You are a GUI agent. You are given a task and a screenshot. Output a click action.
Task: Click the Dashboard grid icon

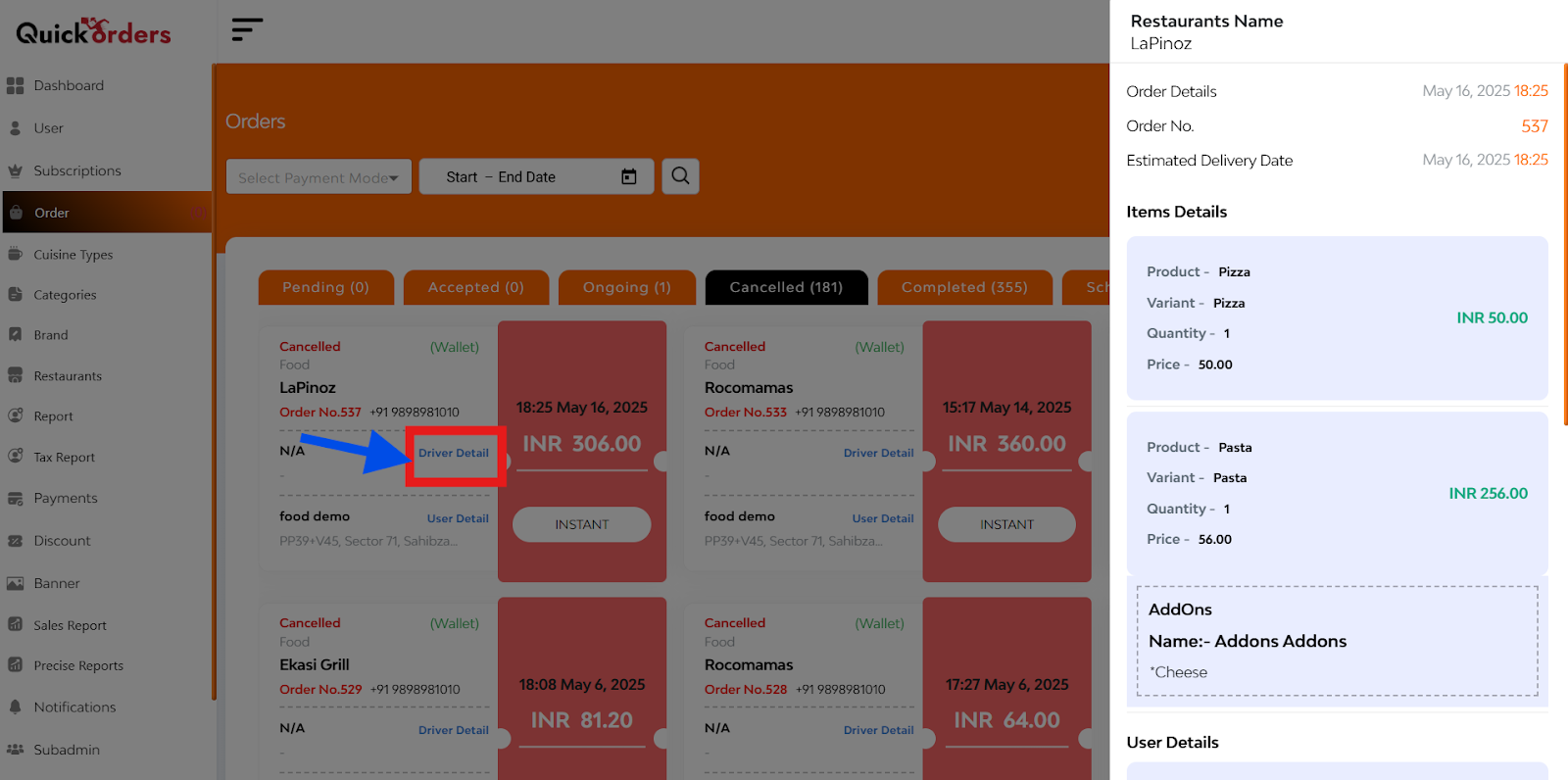click(x=15, y=85)
